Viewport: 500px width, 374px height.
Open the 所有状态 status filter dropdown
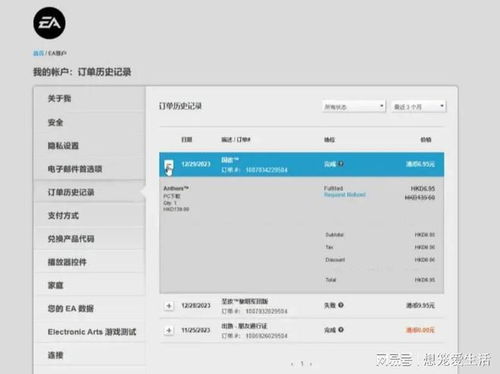(354, 106)
